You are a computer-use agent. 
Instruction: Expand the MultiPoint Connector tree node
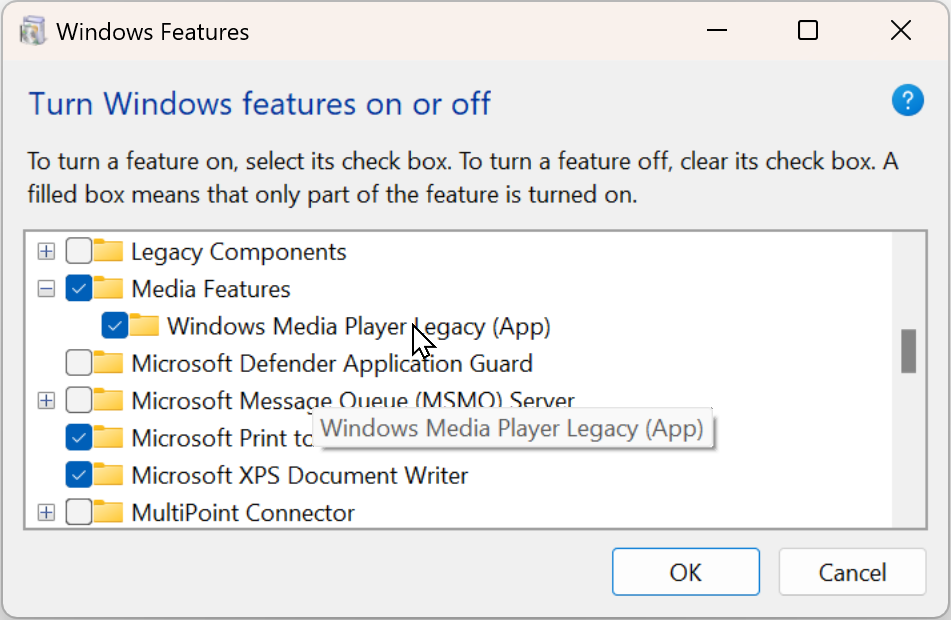click(x=45, y=513)
